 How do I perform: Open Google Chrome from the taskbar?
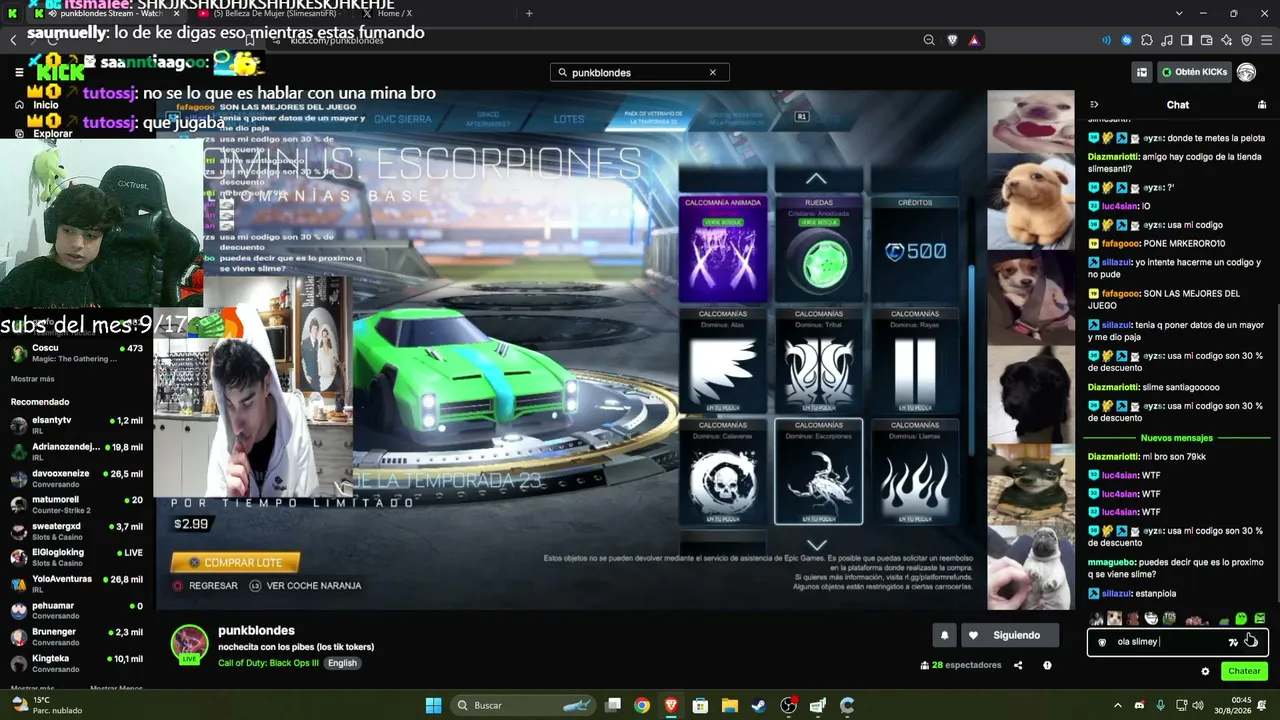(642, 705)
